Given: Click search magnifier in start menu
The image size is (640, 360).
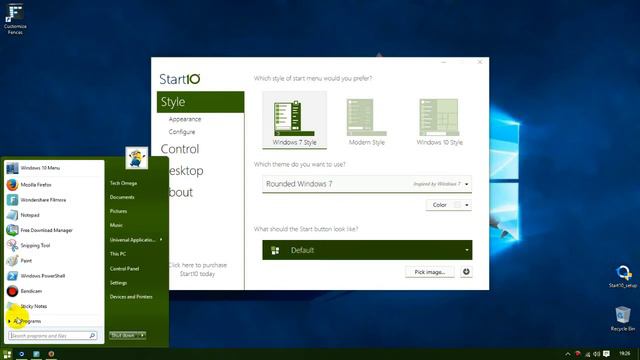Looking at the screenshot, I should coord(92,336).
